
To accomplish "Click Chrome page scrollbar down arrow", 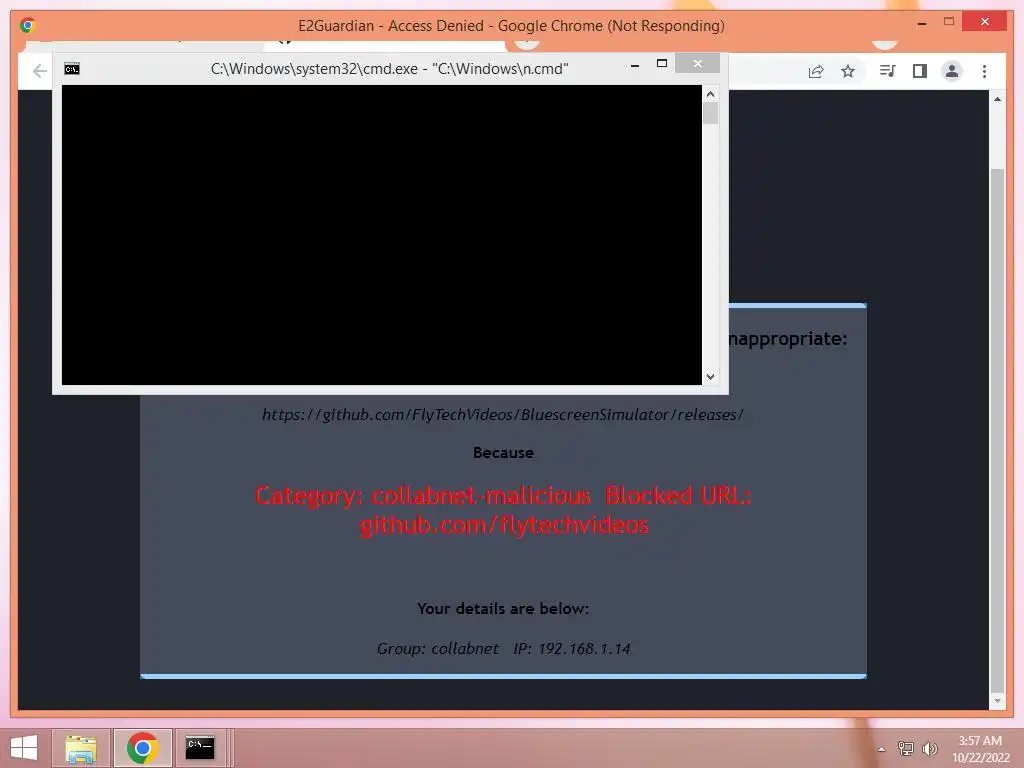I will point(997,701).
